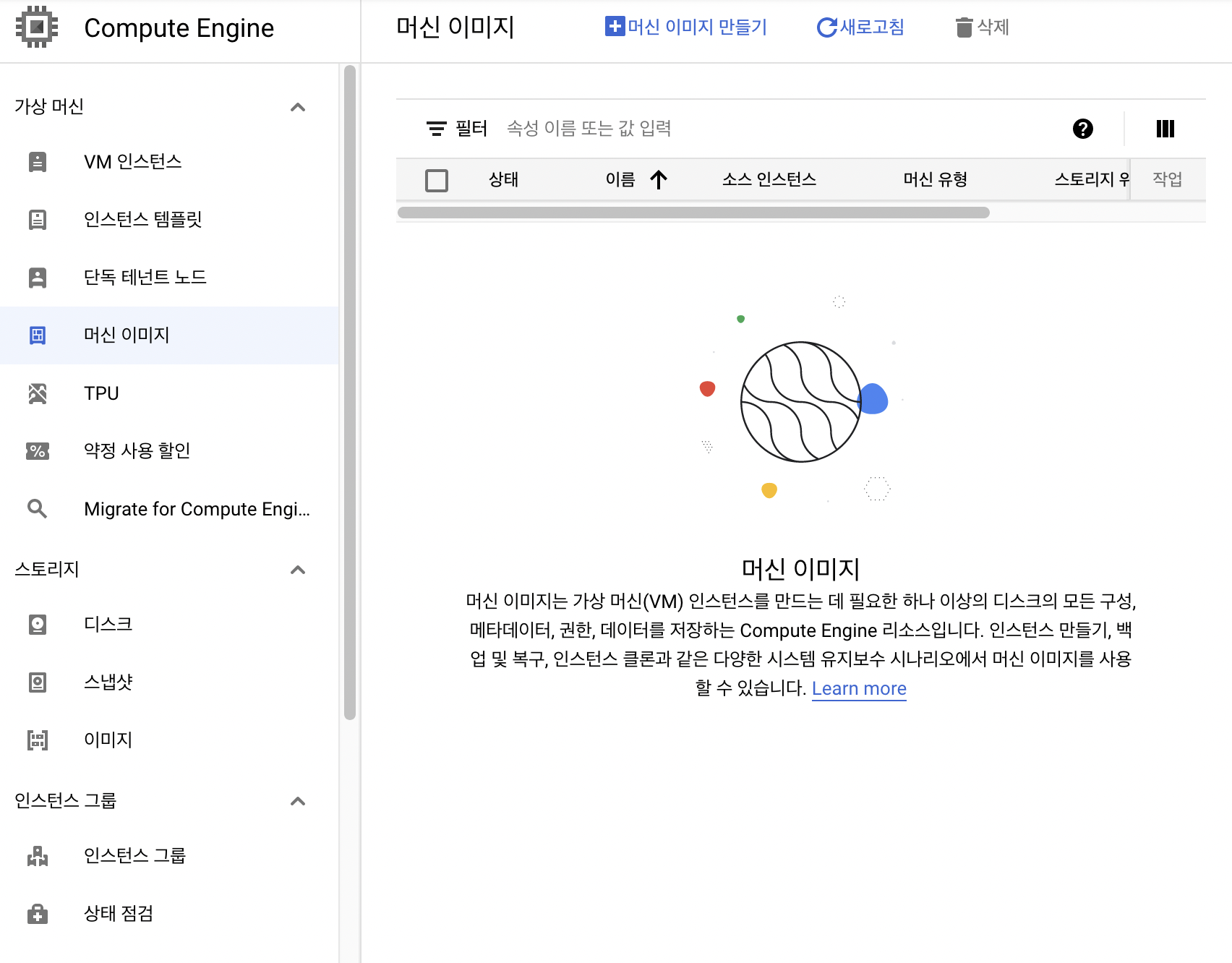Click the TPU sidebar icon
Screen dimensions: 1232x963
coord(38,393)
